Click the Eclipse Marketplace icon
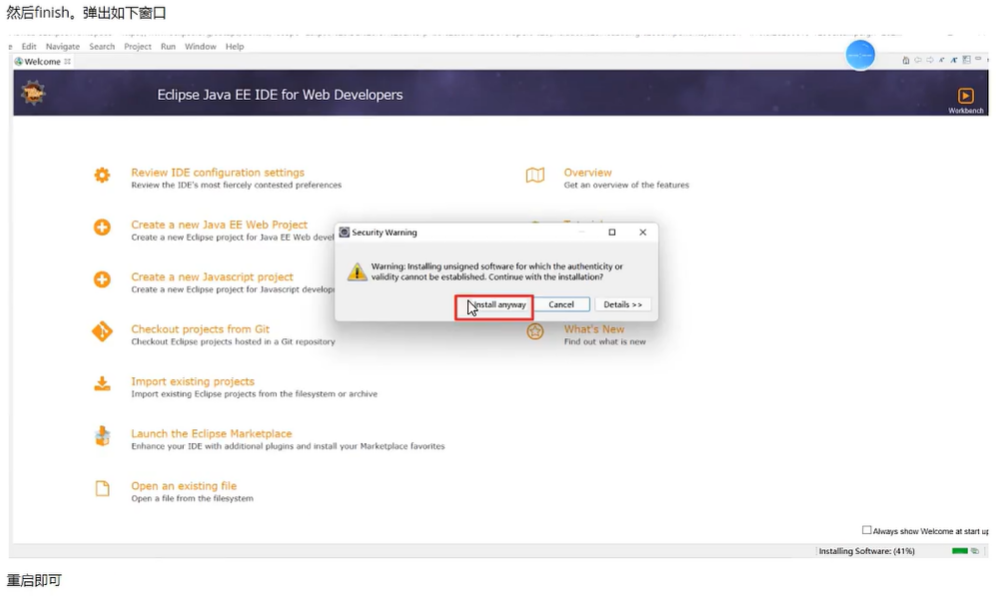Screen dimensions: 996x596 click(102, 436)
